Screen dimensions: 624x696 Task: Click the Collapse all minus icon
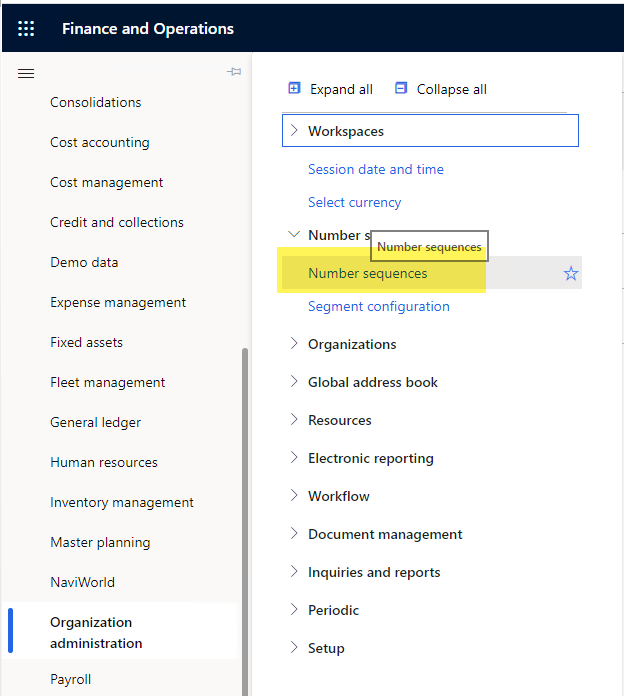401,88
